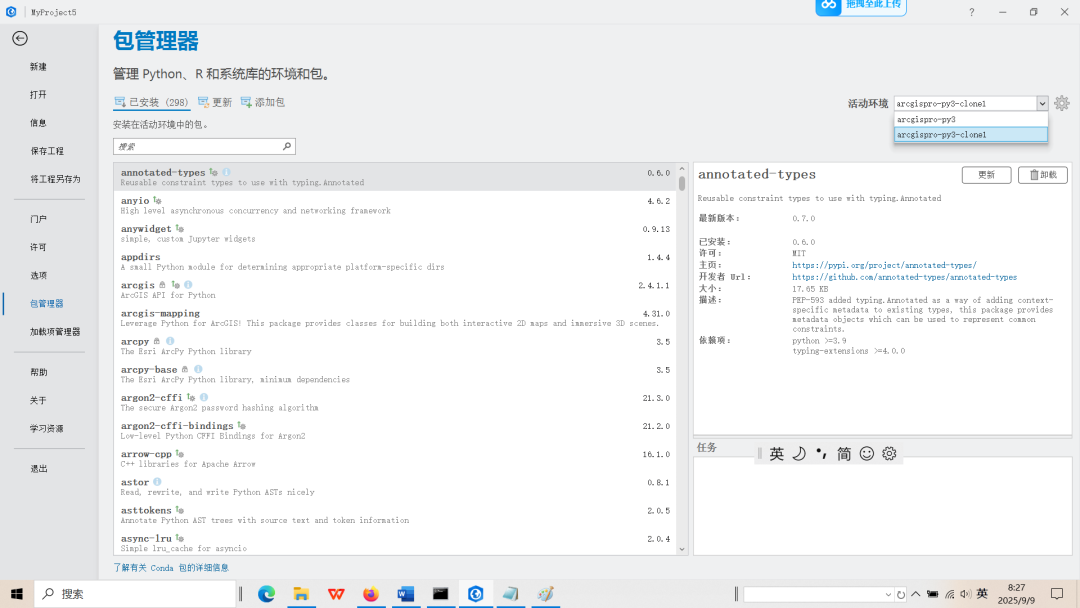The height and width of the screenshot is (608, 1080).
Task: Open notification center icon
Action: [1057, 594]
